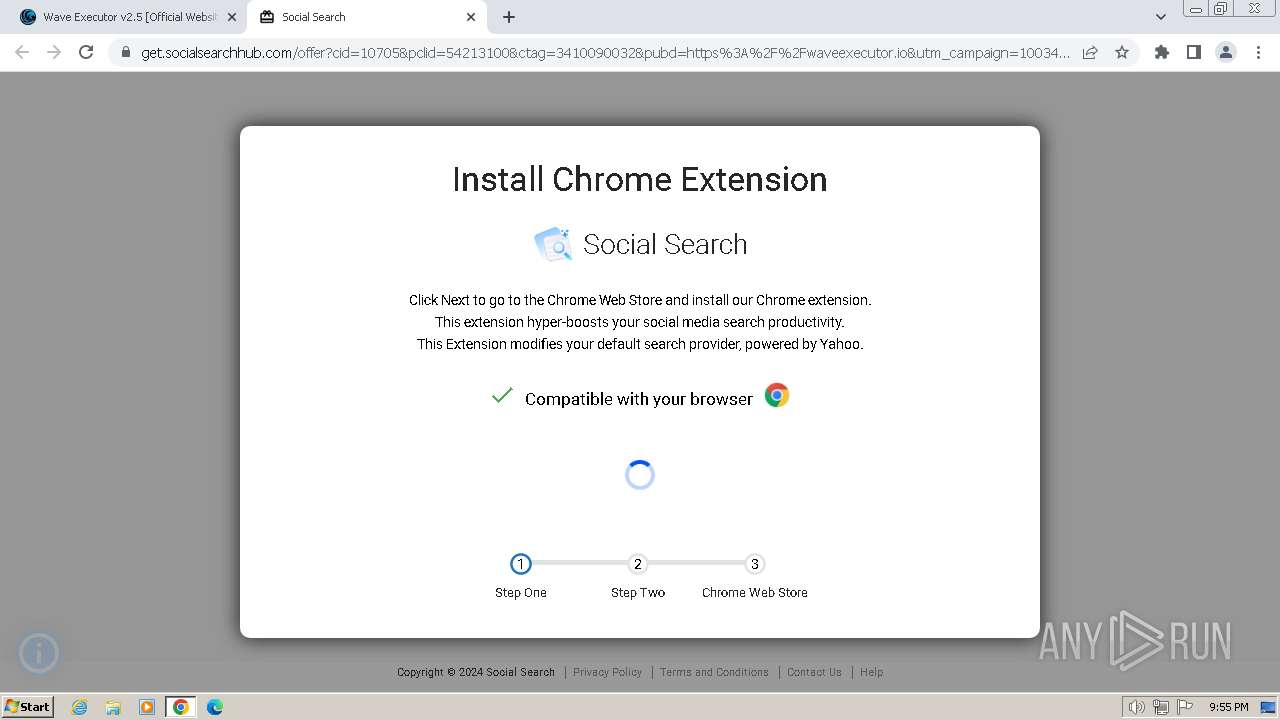Select step 3 Chrome Web Store circle
Screen dimensions: 1280x720
click(x=755, y=564)
